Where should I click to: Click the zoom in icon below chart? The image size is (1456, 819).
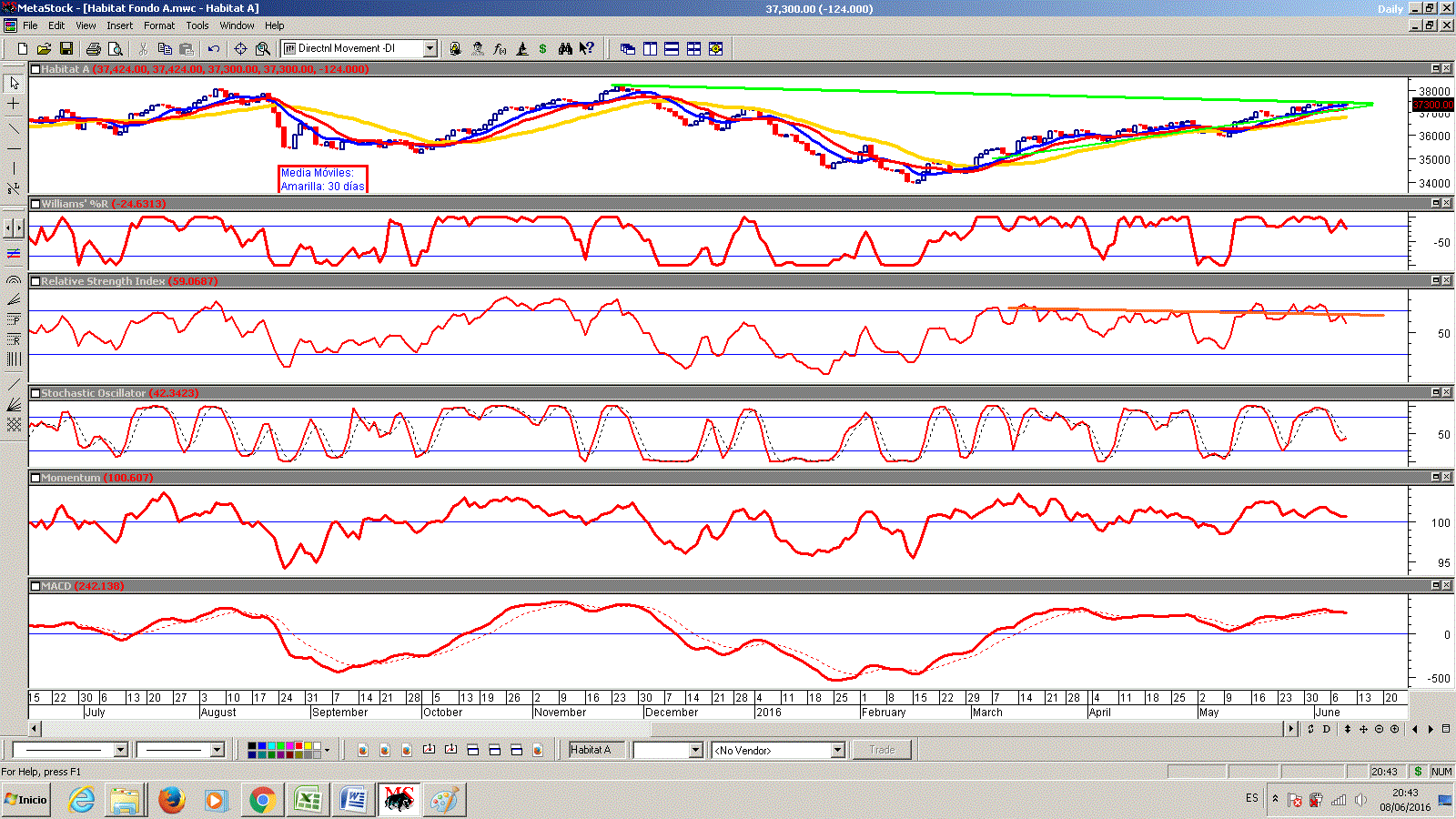click(x=1394, y=729)
